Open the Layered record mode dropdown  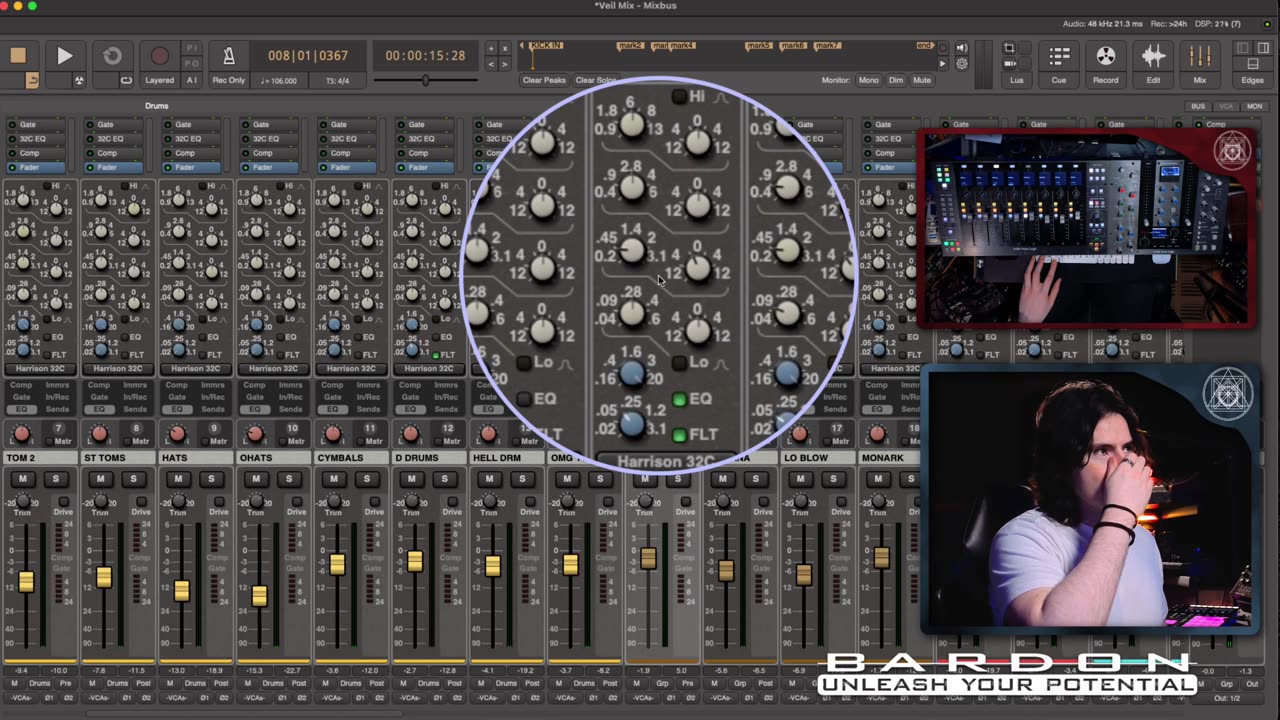pyautogui.click(x=160, y=80)
